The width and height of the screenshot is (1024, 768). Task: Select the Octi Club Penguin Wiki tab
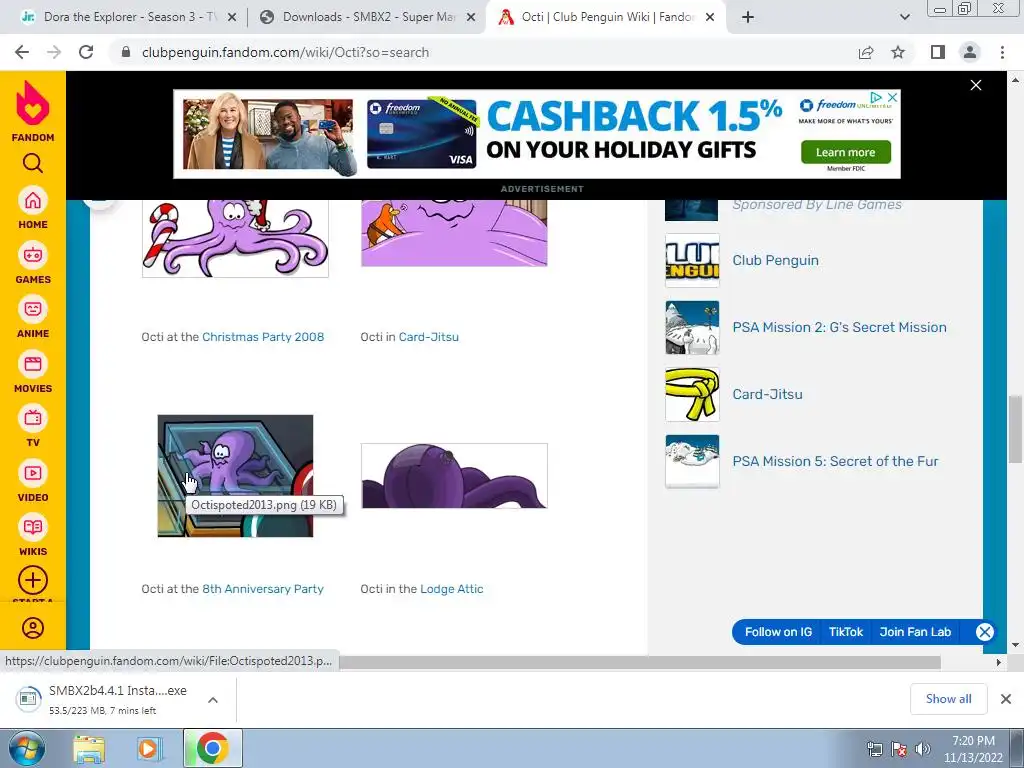607,17
